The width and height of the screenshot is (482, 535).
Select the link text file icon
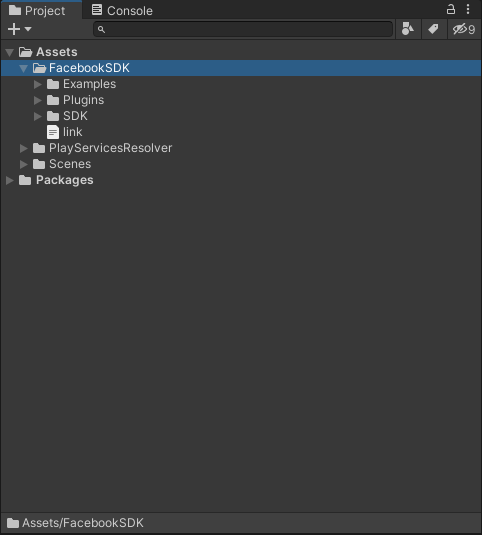click(x=53, y=132)
